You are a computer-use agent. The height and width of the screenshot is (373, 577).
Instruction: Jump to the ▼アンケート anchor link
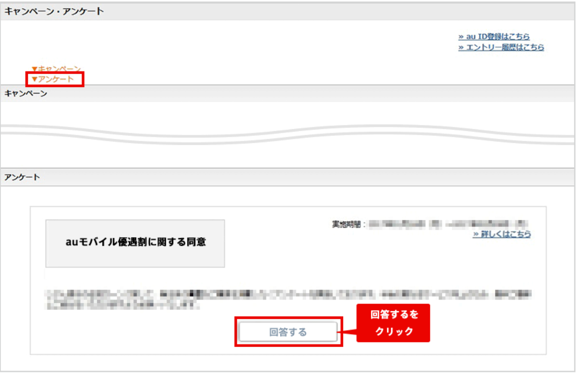[53, 79]
